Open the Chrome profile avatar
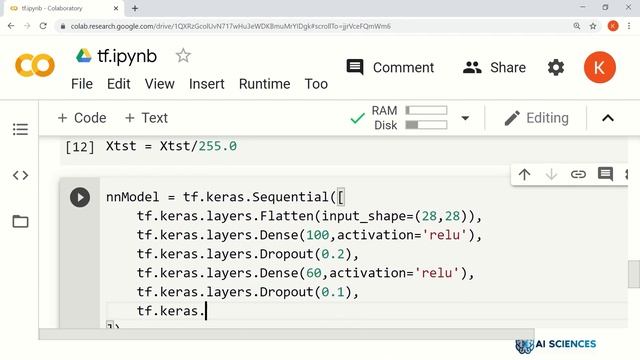Image resolution: width=640 pixels, height=360 pixels. (x=613, y=26)
